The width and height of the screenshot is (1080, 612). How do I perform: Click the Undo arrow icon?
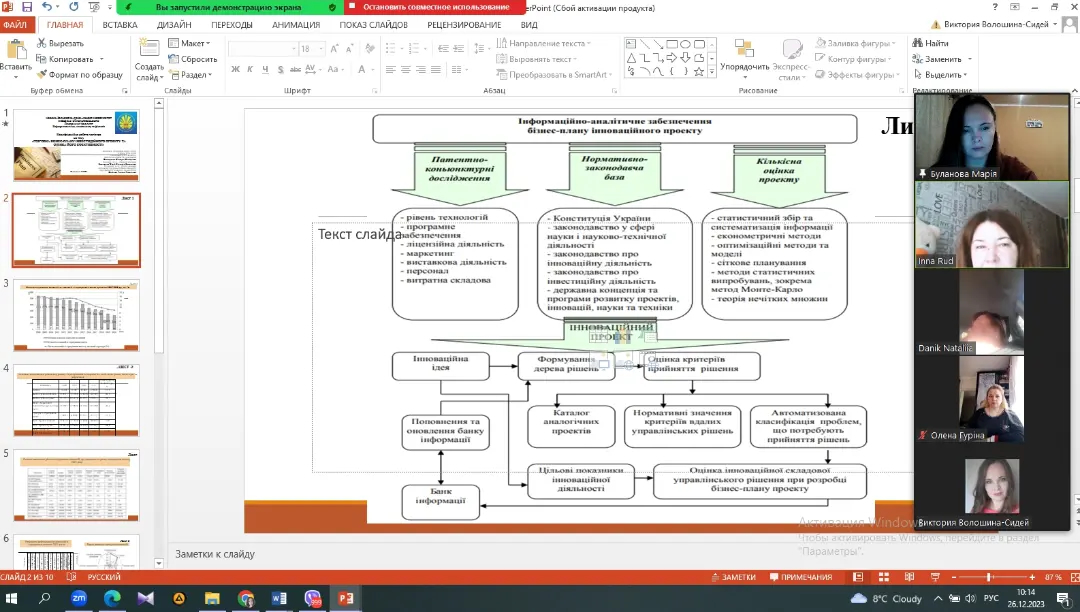pos(46,7)
